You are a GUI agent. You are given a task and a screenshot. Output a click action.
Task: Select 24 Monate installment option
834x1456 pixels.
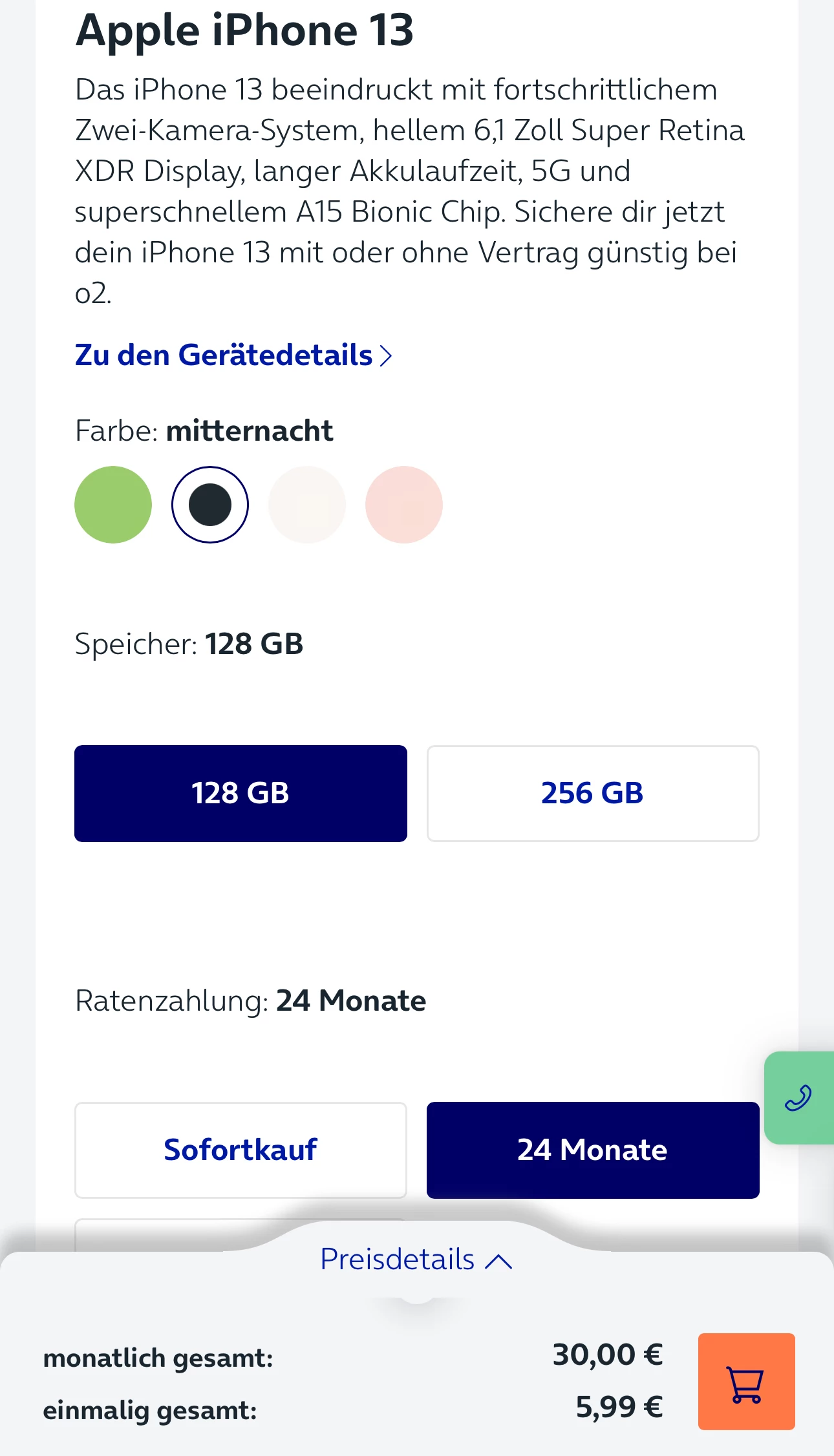tap(593, 1150)
